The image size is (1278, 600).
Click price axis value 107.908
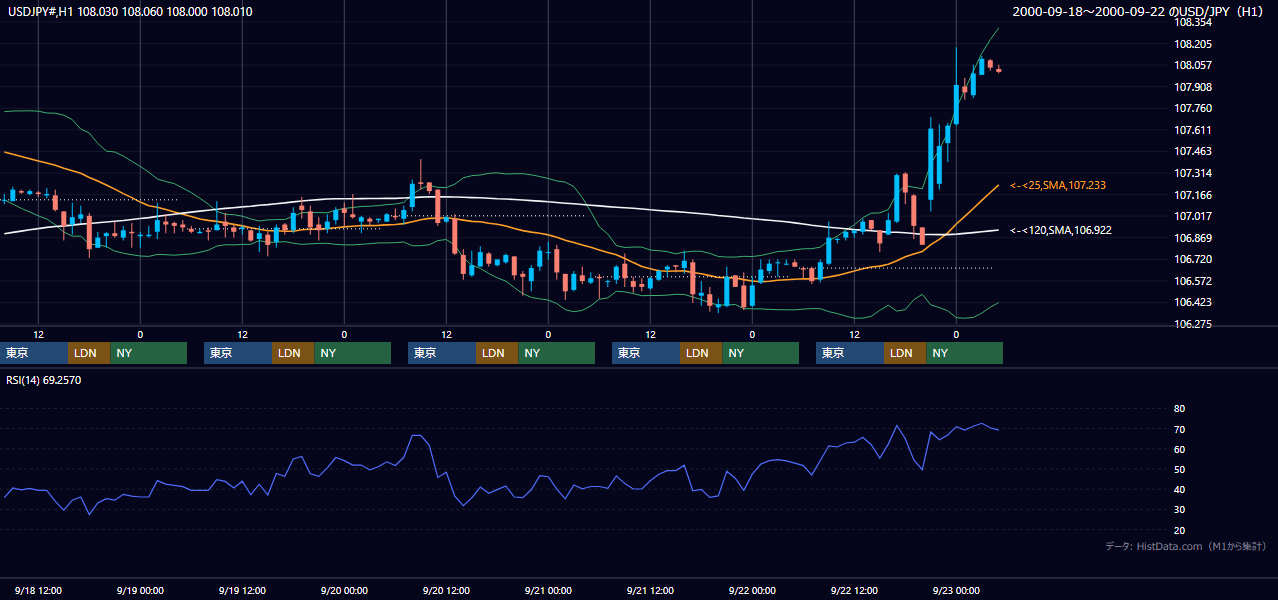pos(1194,87)
